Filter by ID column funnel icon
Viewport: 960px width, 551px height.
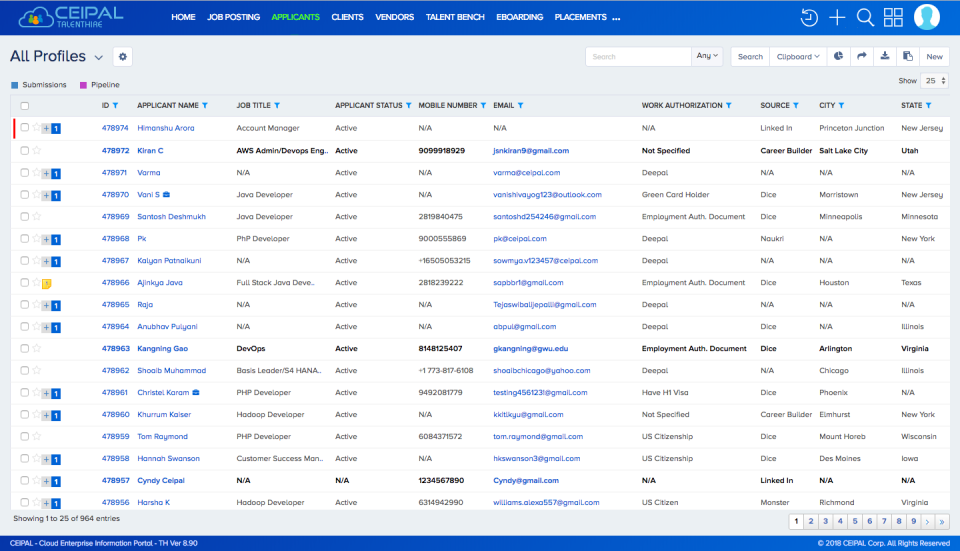pyautogui.click(x=115, y=105)
